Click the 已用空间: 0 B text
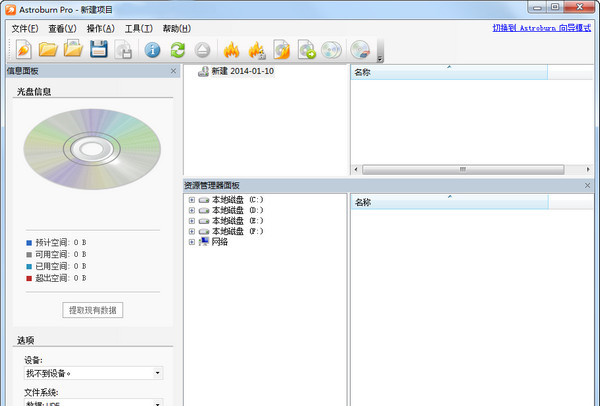 pos(61,266)
